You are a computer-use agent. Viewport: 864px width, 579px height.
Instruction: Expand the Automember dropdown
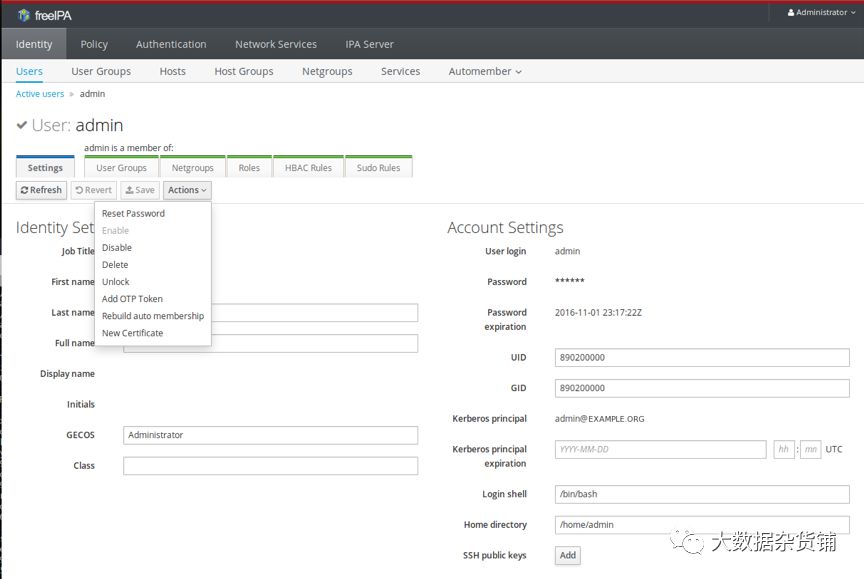click(484, 72)
